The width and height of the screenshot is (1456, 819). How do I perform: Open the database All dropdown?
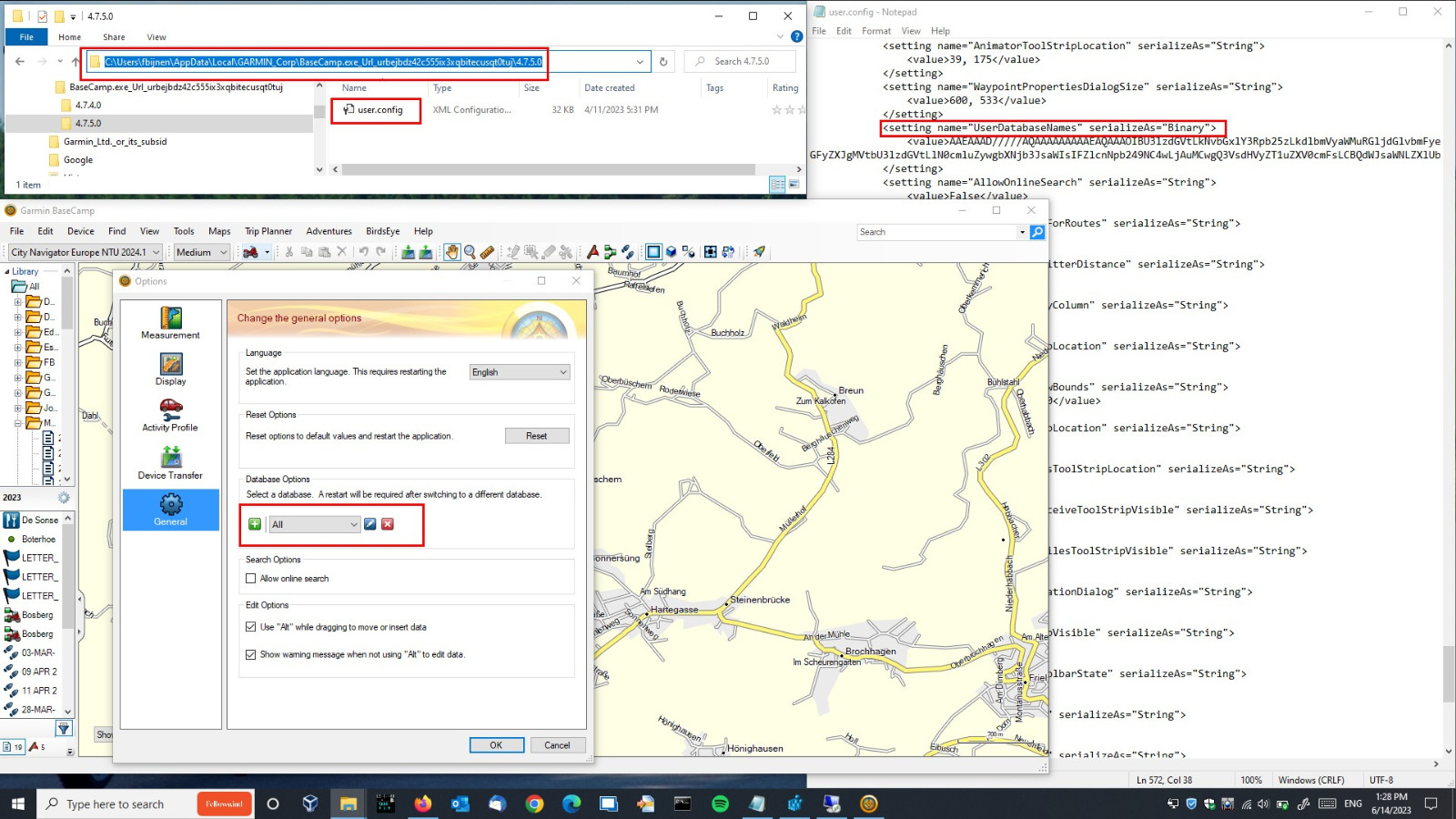(315, 524)
